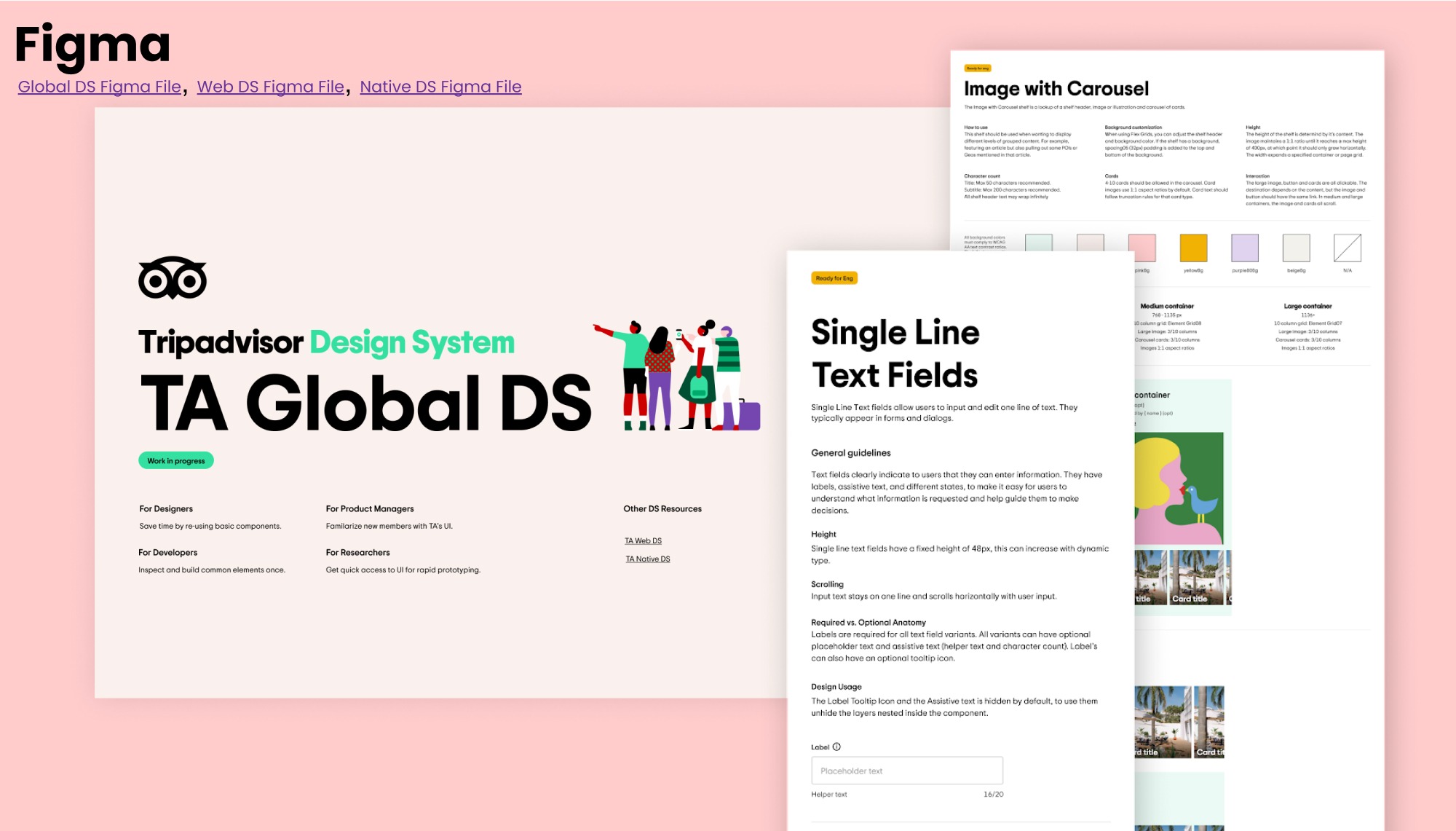
Task: Click the Tripadvisor owl logo
Action: coord(173,277)
